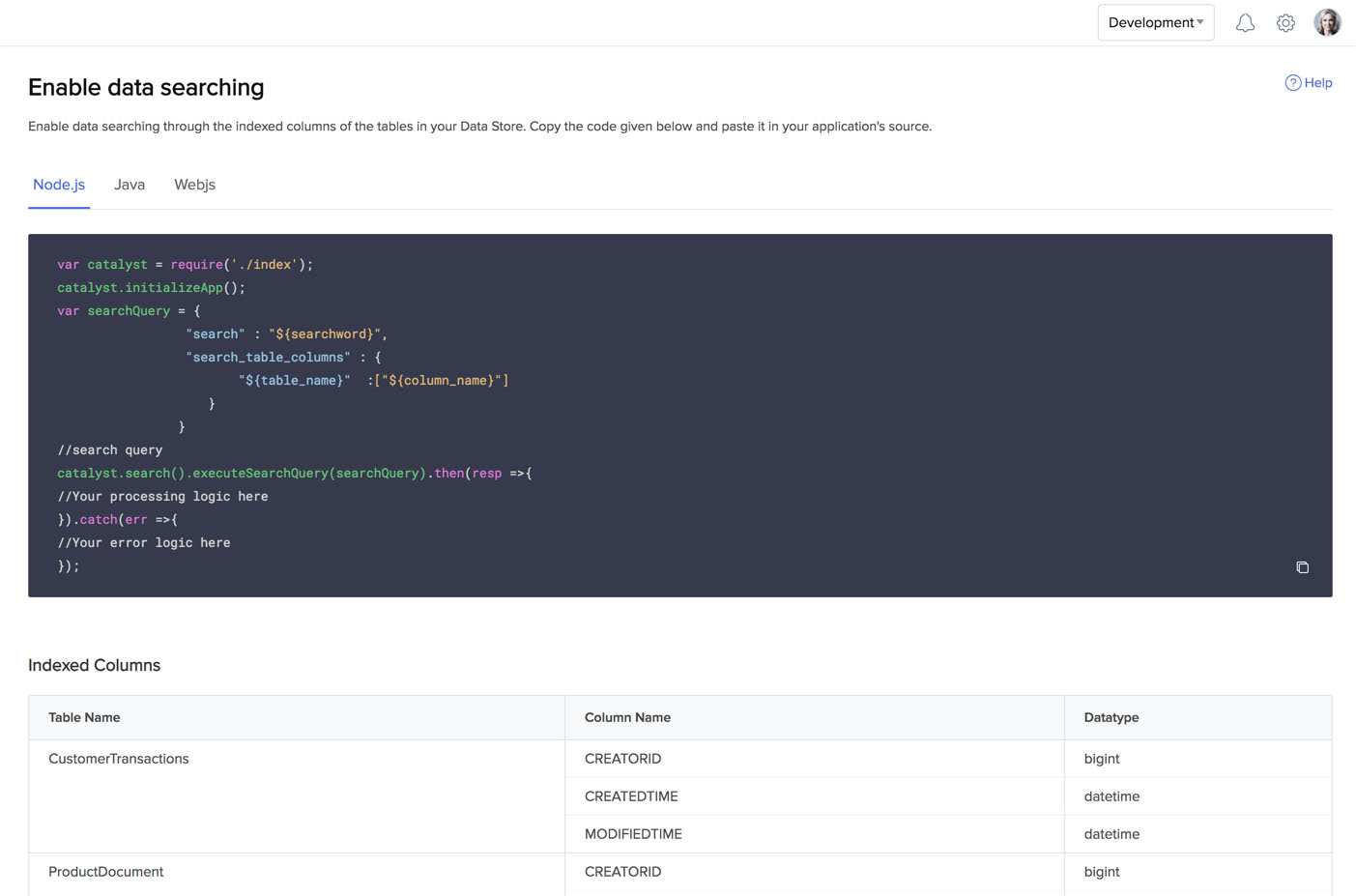
Task: Expand the Development environment dropdown
Action: 1155,23
